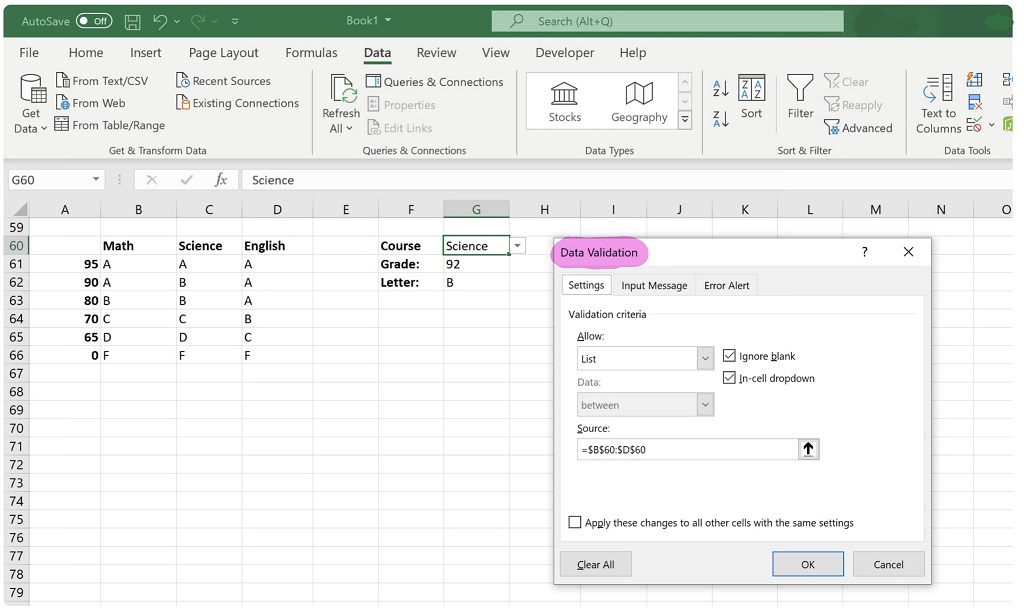Viewport: 1024px width, 611px height.
Task: Uncheck the Ignore blank checkbox
Action: point(729,356)
